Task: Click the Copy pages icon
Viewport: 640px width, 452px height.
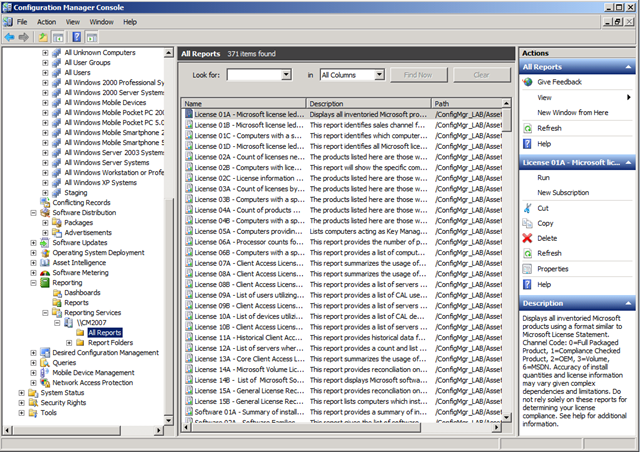Action: 527,223
